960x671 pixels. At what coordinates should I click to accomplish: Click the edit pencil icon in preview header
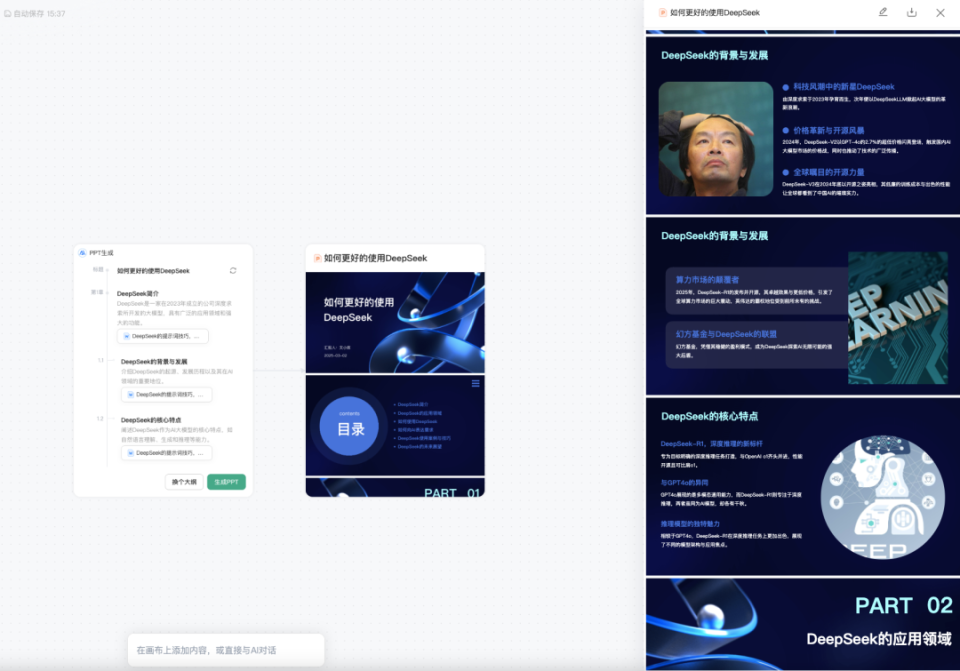(883, 12)
